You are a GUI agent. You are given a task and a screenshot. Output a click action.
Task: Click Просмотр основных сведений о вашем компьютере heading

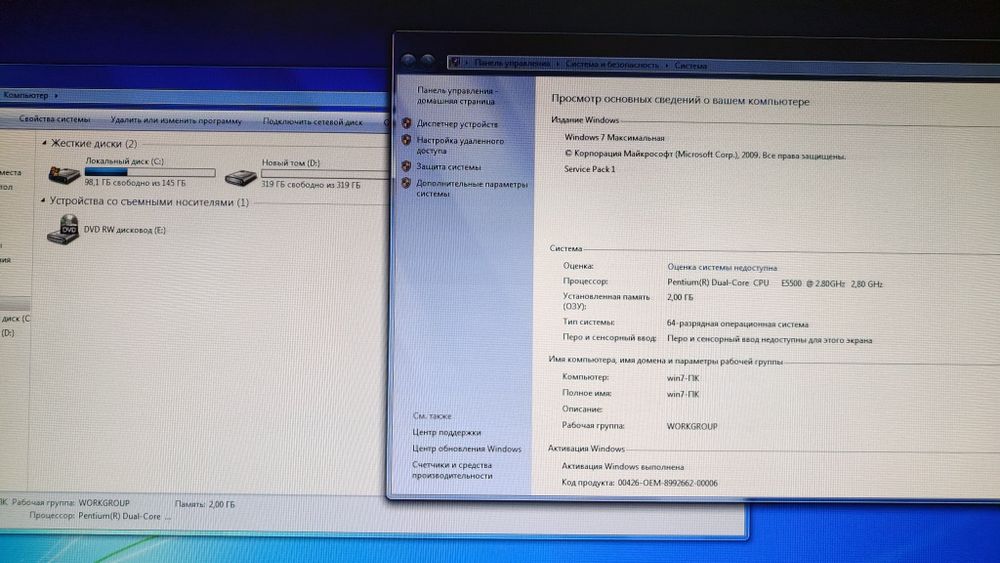click(x=680, y=100)
